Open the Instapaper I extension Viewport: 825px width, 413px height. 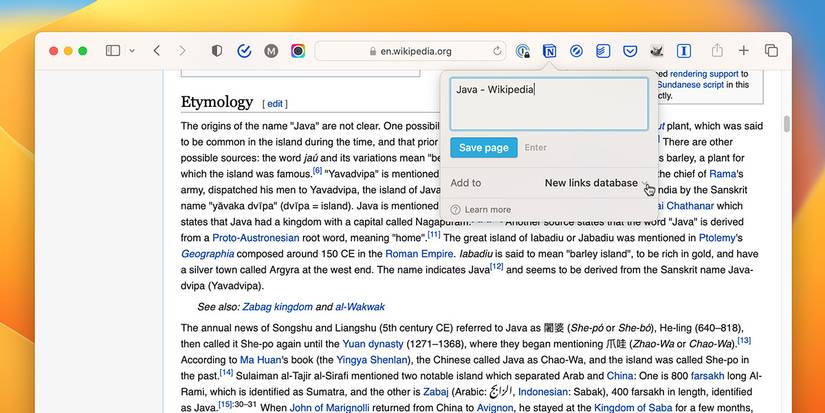[683, 51]
